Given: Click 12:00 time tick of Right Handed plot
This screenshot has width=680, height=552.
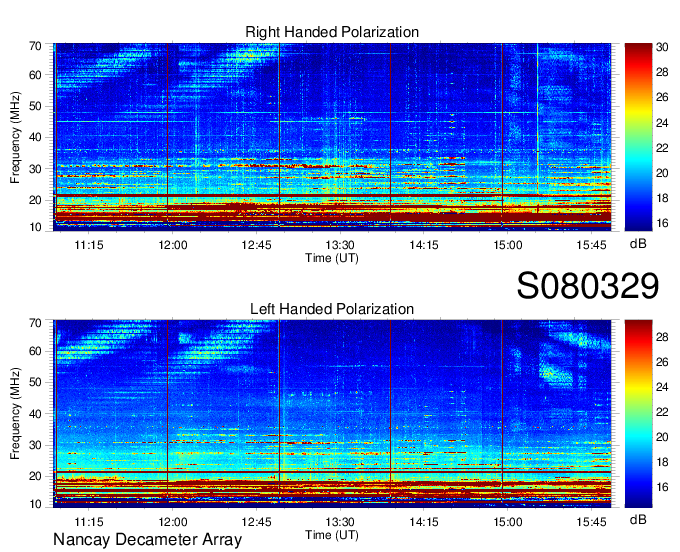Looking at the screenshot, I should point(173,245).
